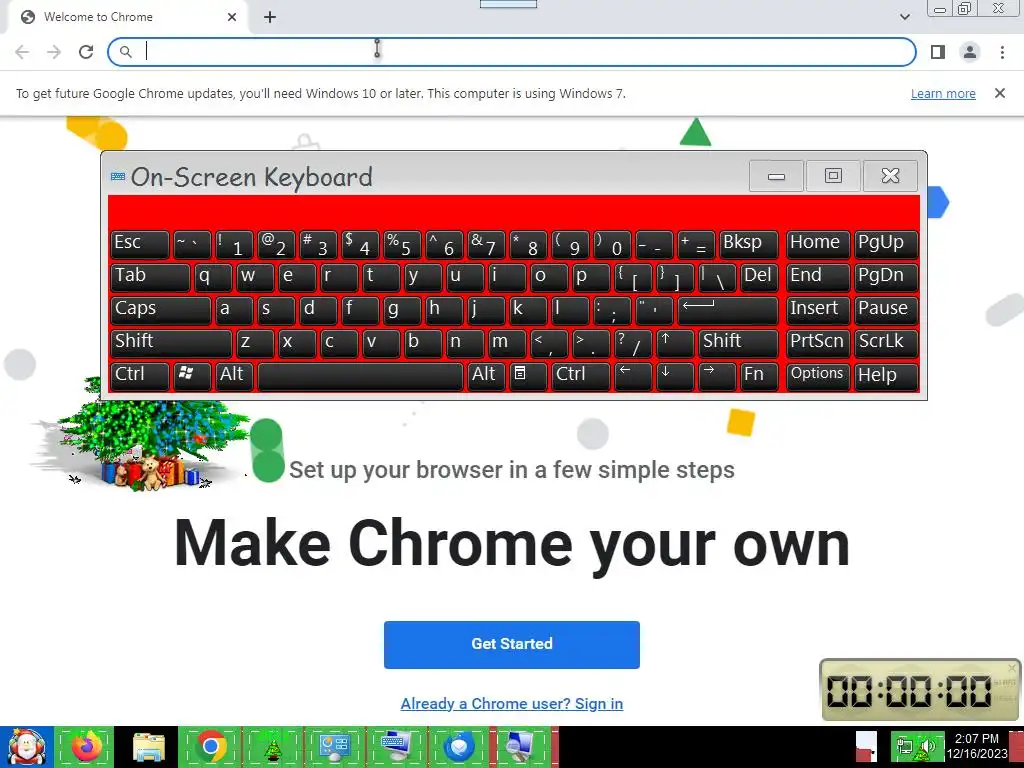Click the Enter arrow key
The height and width of the screenshot is (768, 1024).
728,310
